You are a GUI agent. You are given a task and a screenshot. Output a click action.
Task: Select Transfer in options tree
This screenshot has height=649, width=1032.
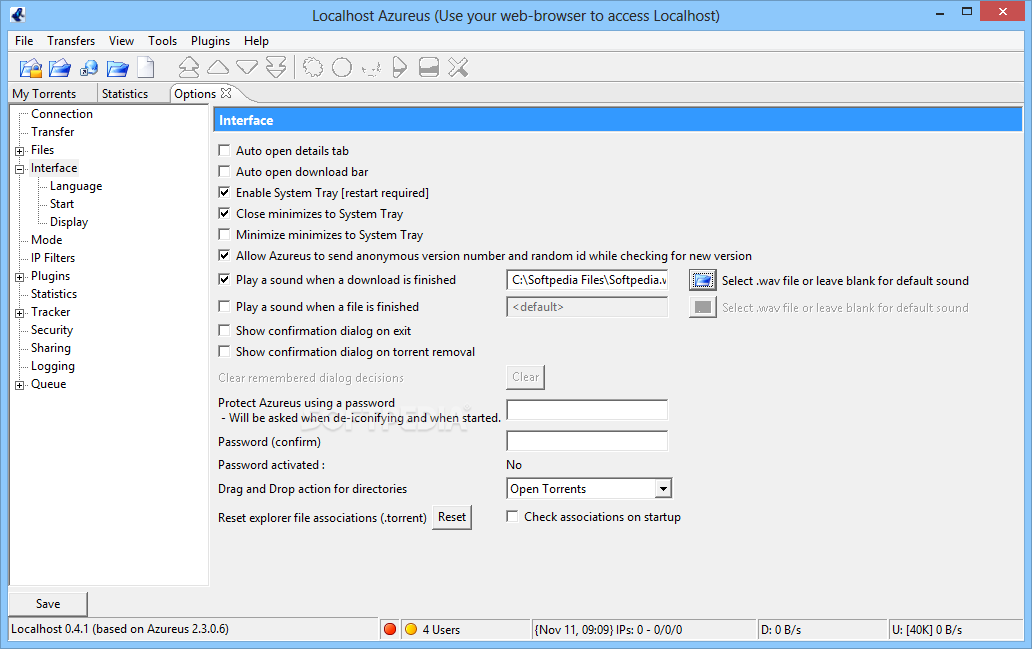[x=53, y=132]
